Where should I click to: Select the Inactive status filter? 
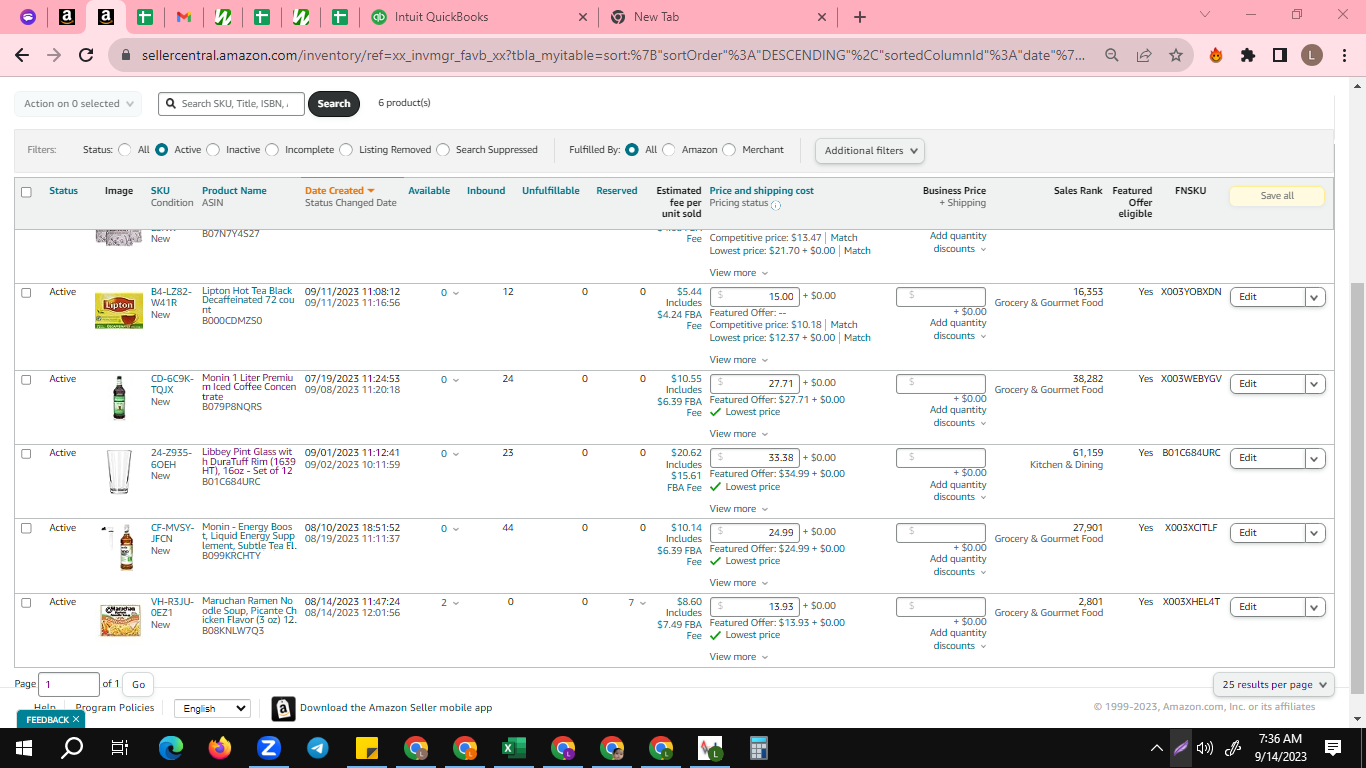(213, 150)
